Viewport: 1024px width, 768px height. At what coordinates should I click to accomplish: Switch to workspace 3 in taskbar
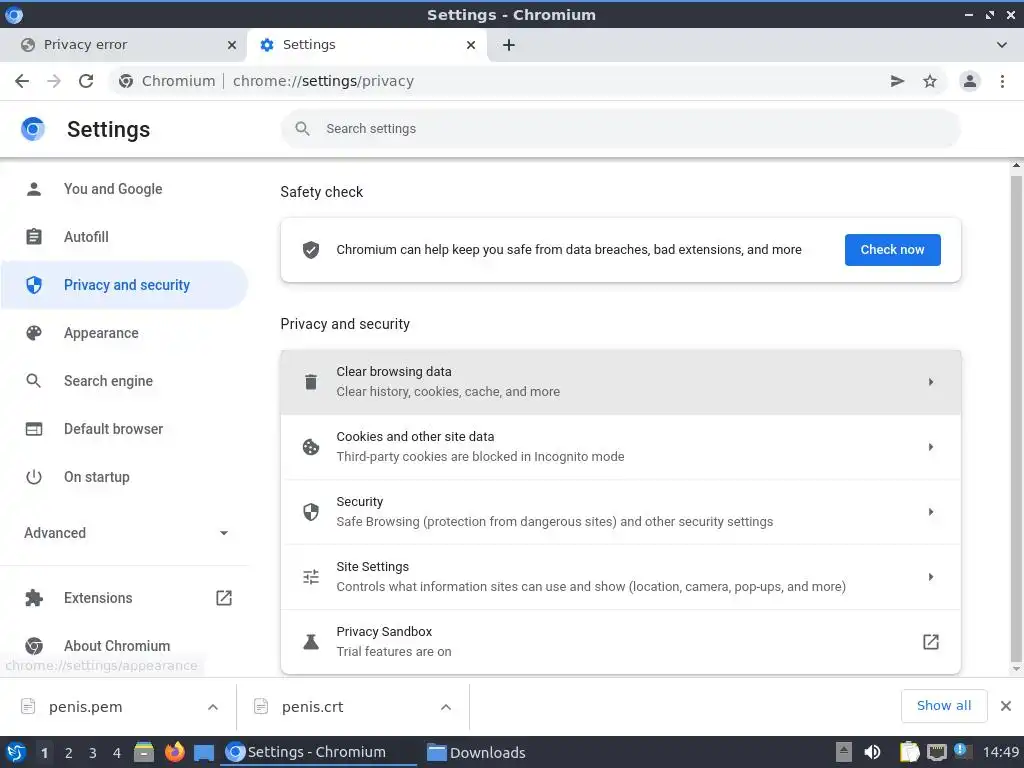[93, 753]
